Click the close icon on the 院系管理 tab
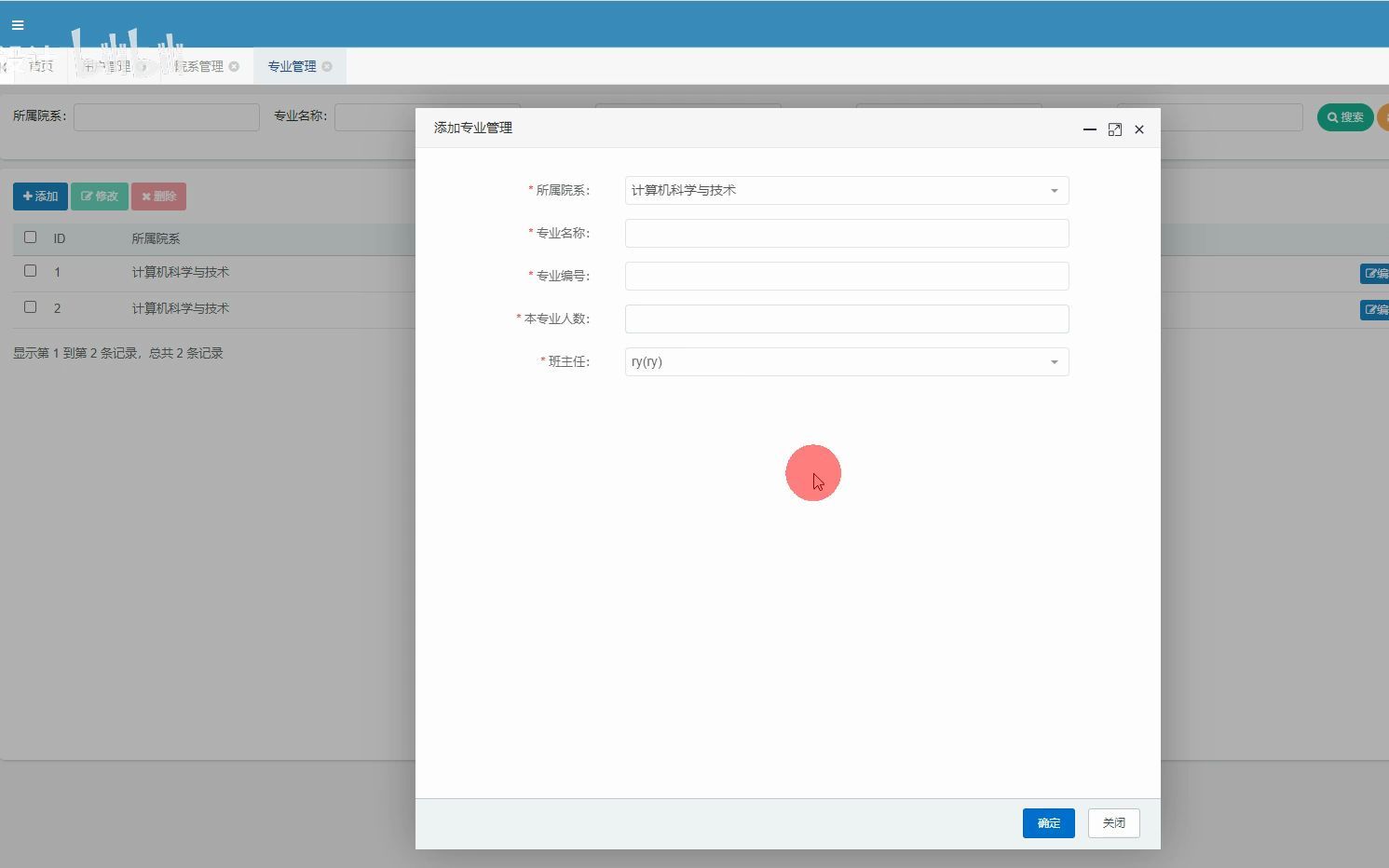This screenshot has height=868, width=1389. coord(234,66)
